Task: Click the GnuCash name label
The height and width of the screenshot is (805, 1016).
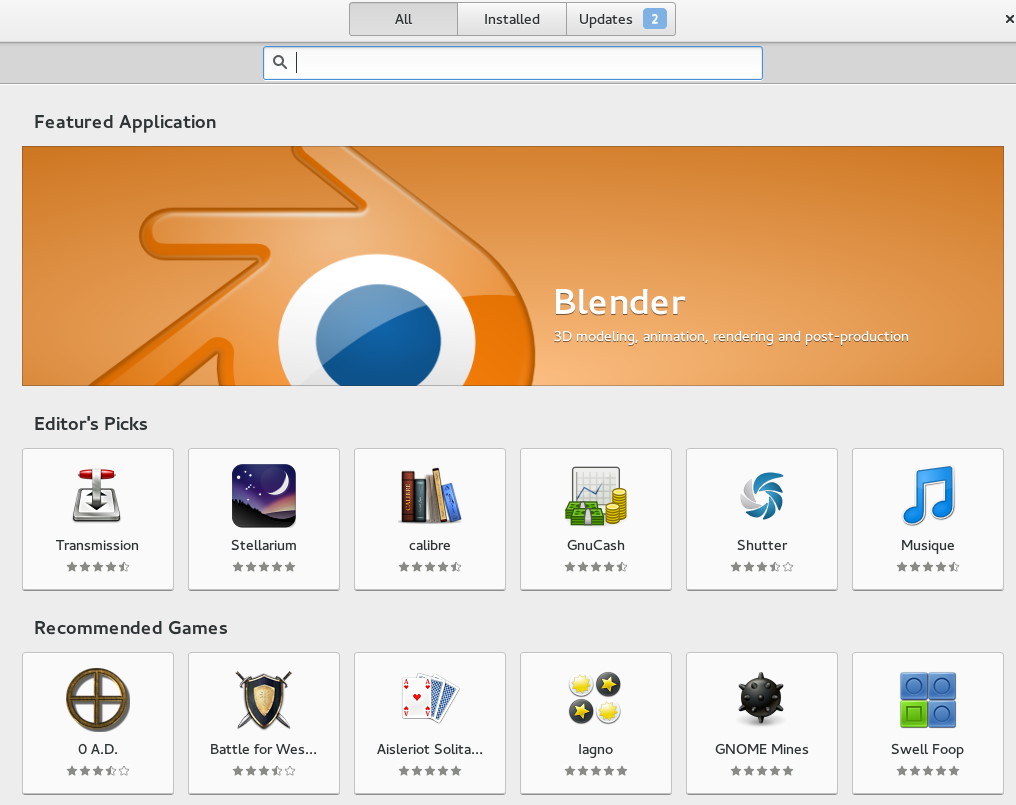Action: tap(595, 545)
